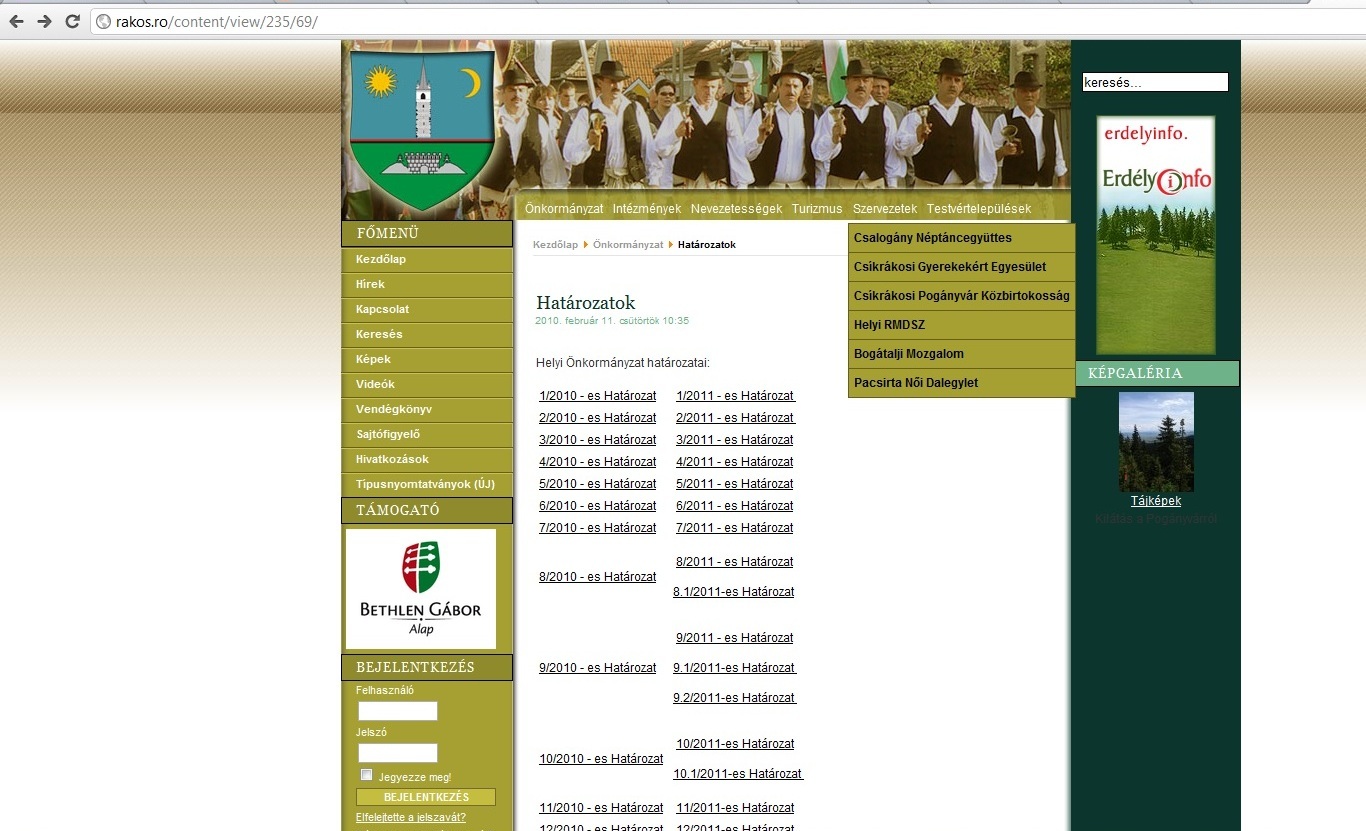Open the Szervezetek top menu
Image resolution: width=1366 pixels, height=831 pixels.
tap(885, 209)
